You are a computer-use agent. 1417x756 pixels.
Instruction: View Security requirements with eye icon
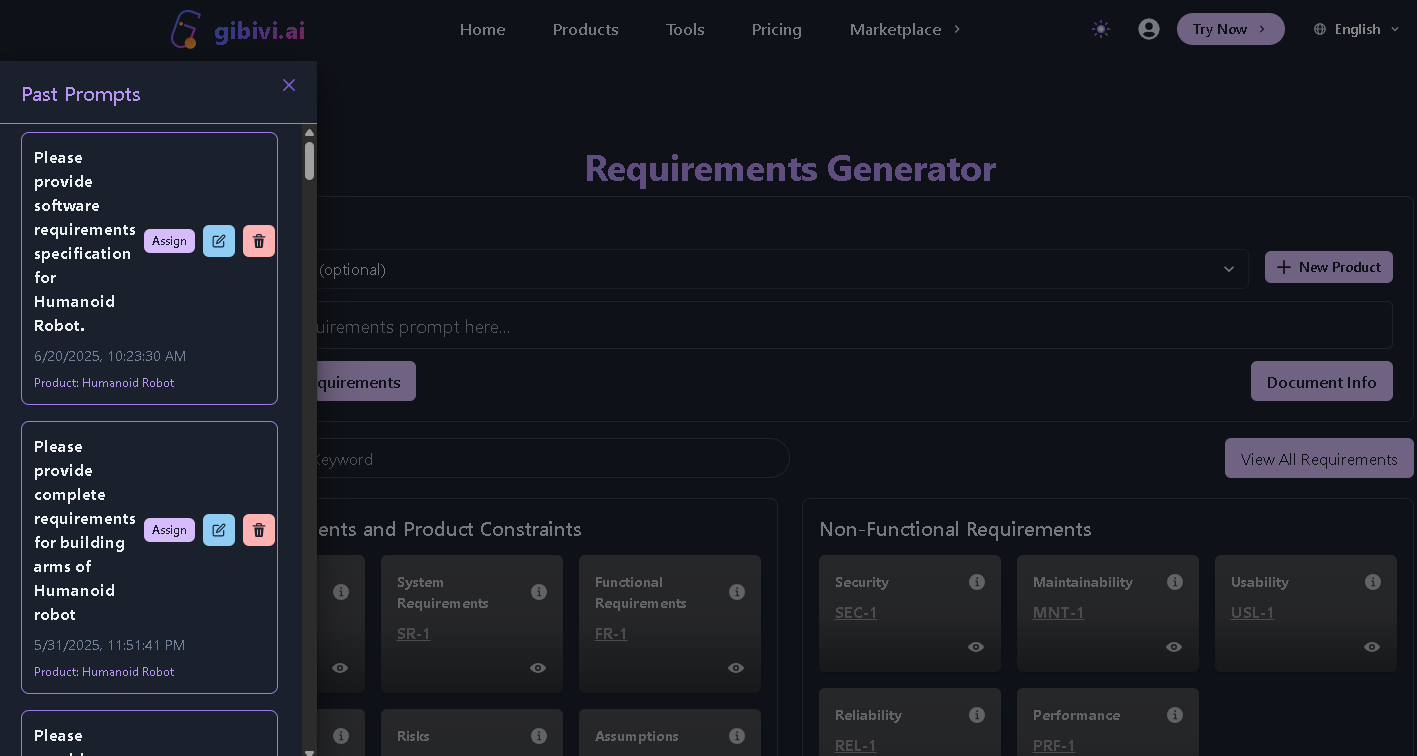(x=976, y=647)
